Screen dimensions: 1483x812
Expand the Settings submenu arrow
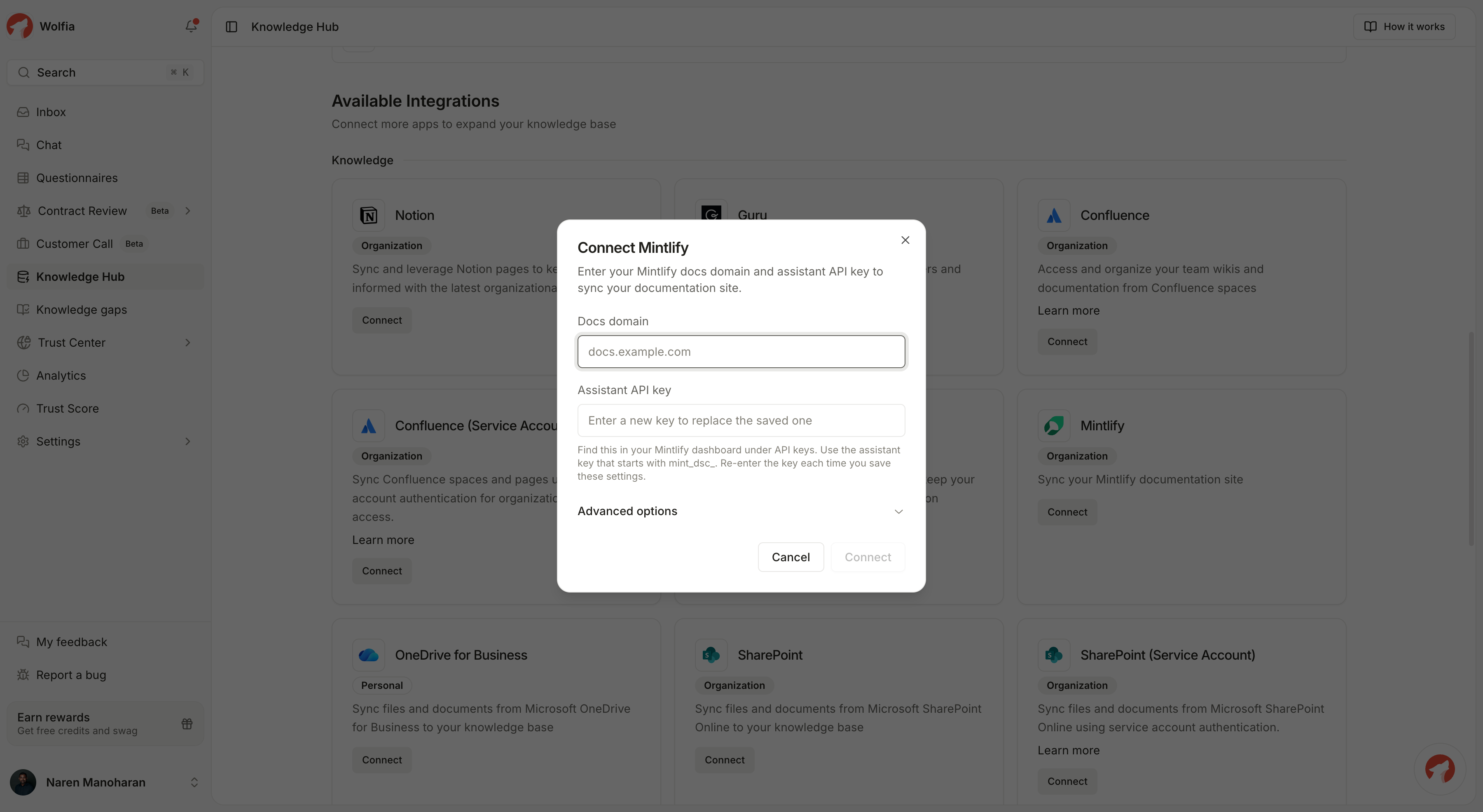click(188, 441)
